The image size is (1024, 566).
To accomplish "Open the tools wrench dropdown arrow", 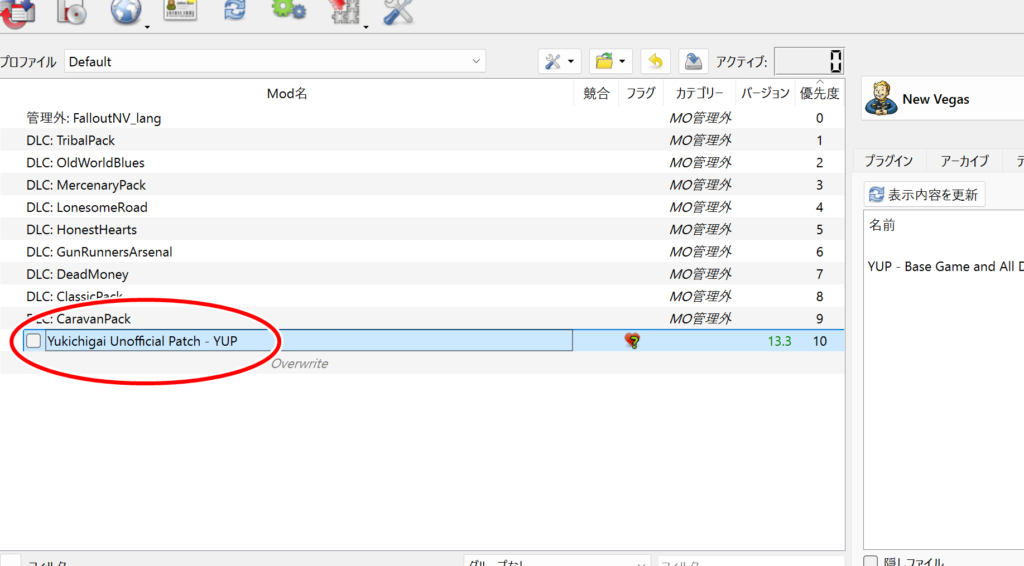I will click(x=571, y=62).
